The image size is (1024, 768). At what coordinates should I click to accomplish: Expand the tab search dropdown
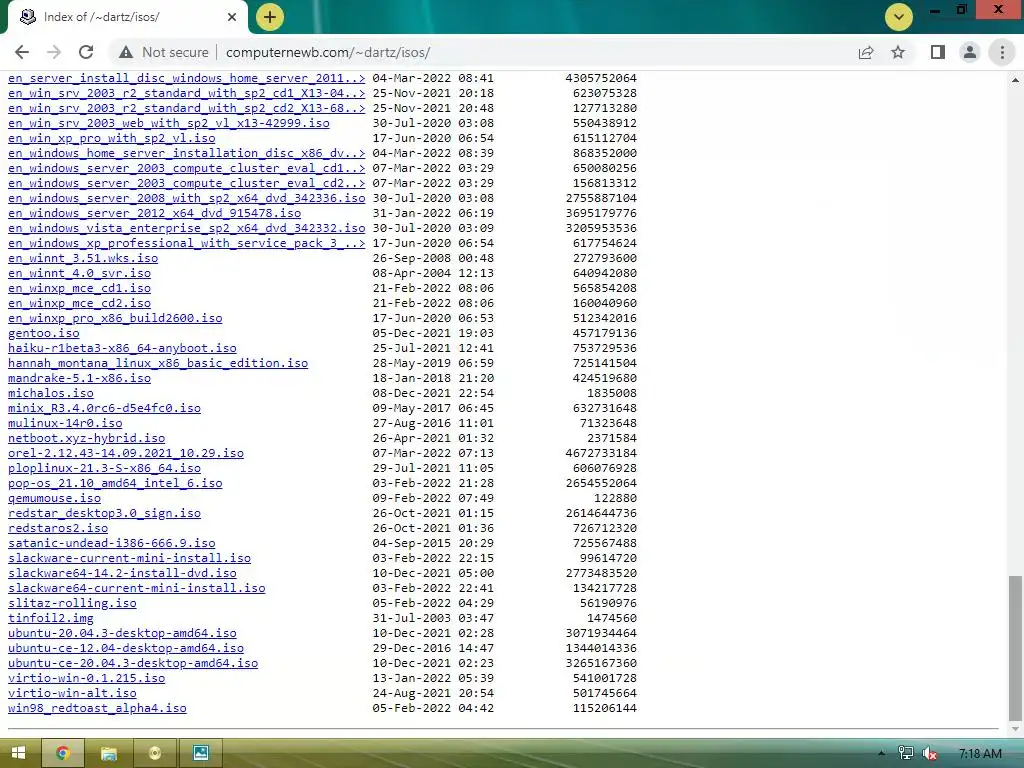pos(899,17)
